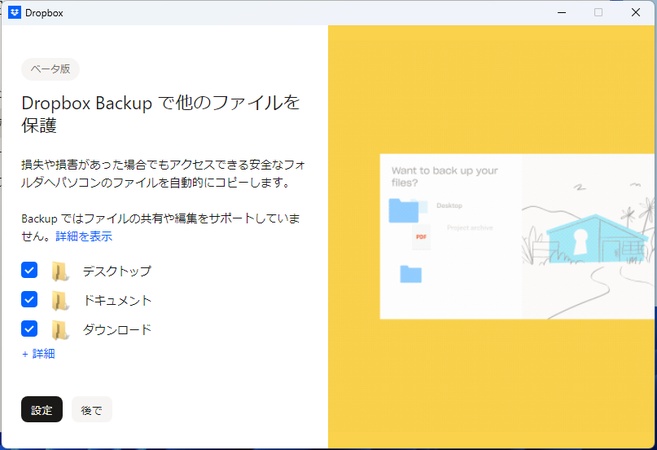Image resolution: width=657 pixels, height=450 pixels.
Task: Minimize the Dropbox window
Action: [x=562, y=13]
